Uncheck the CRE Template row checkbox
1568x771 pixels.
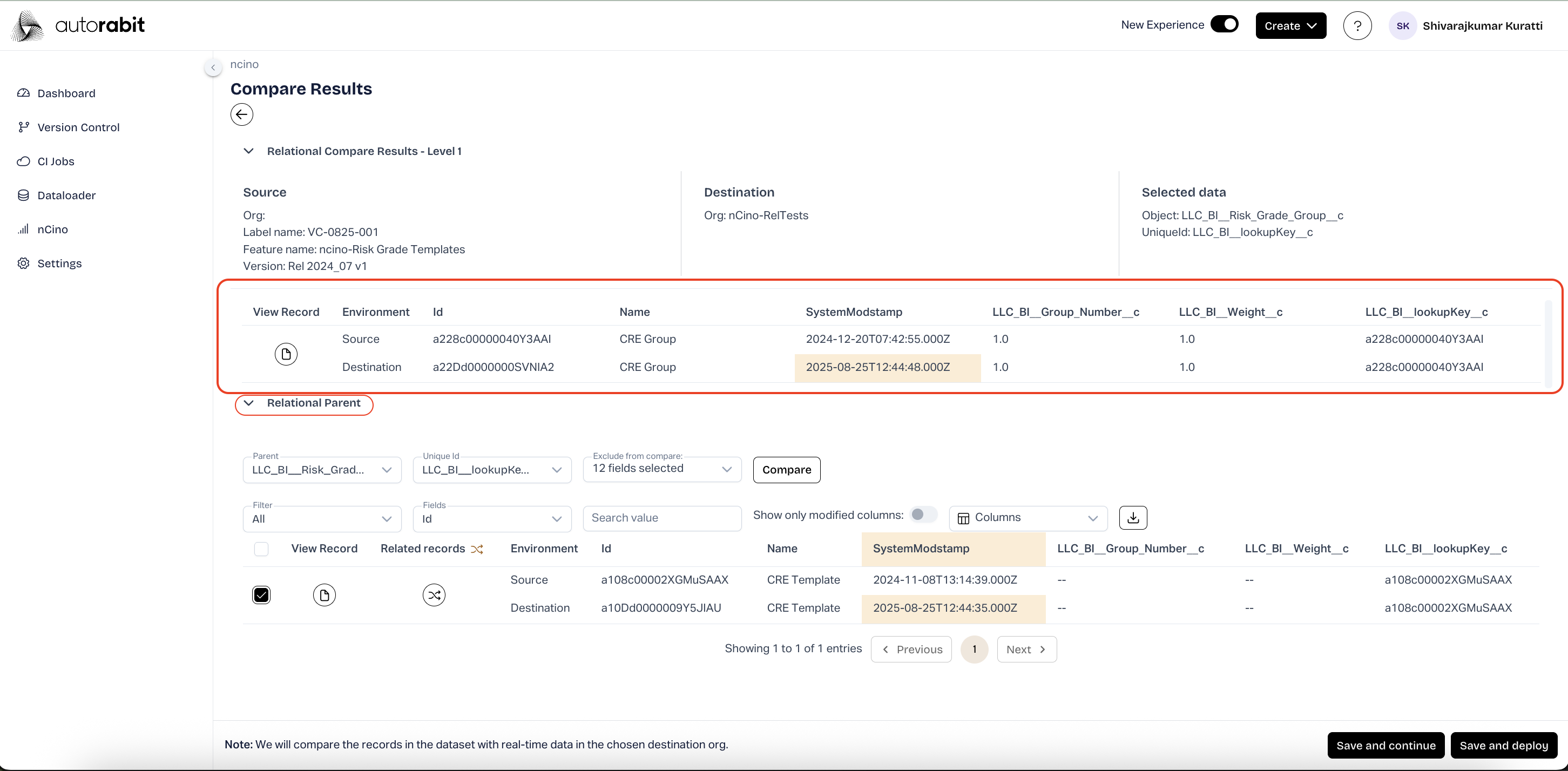(261, 594)
